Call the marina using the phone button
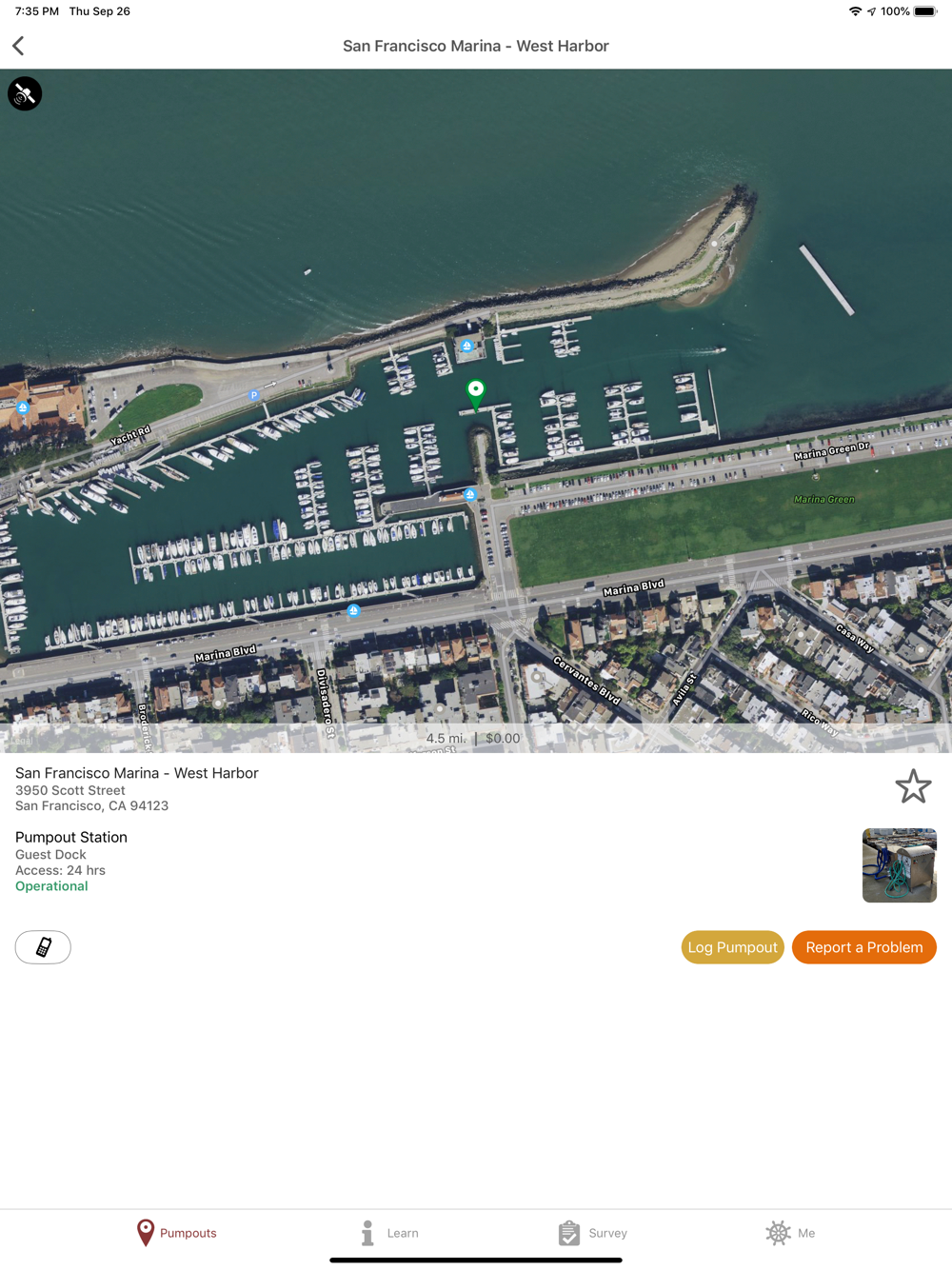Screen dimensions: 952x1270 (x=43, y=947)
